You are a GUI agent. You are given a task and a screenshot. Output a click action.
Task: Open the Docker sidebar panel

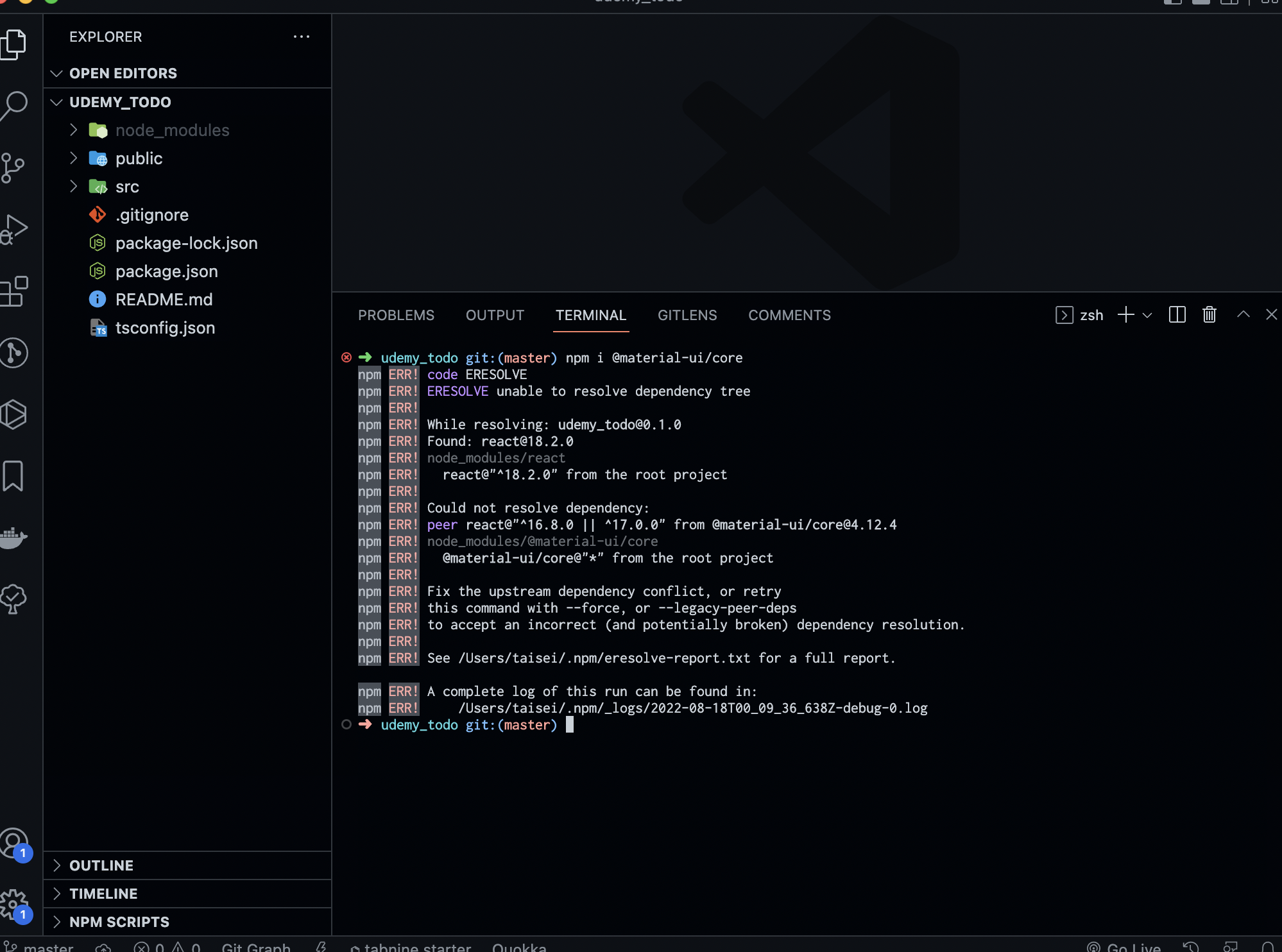pyautogui.click(x=14, y=538)
